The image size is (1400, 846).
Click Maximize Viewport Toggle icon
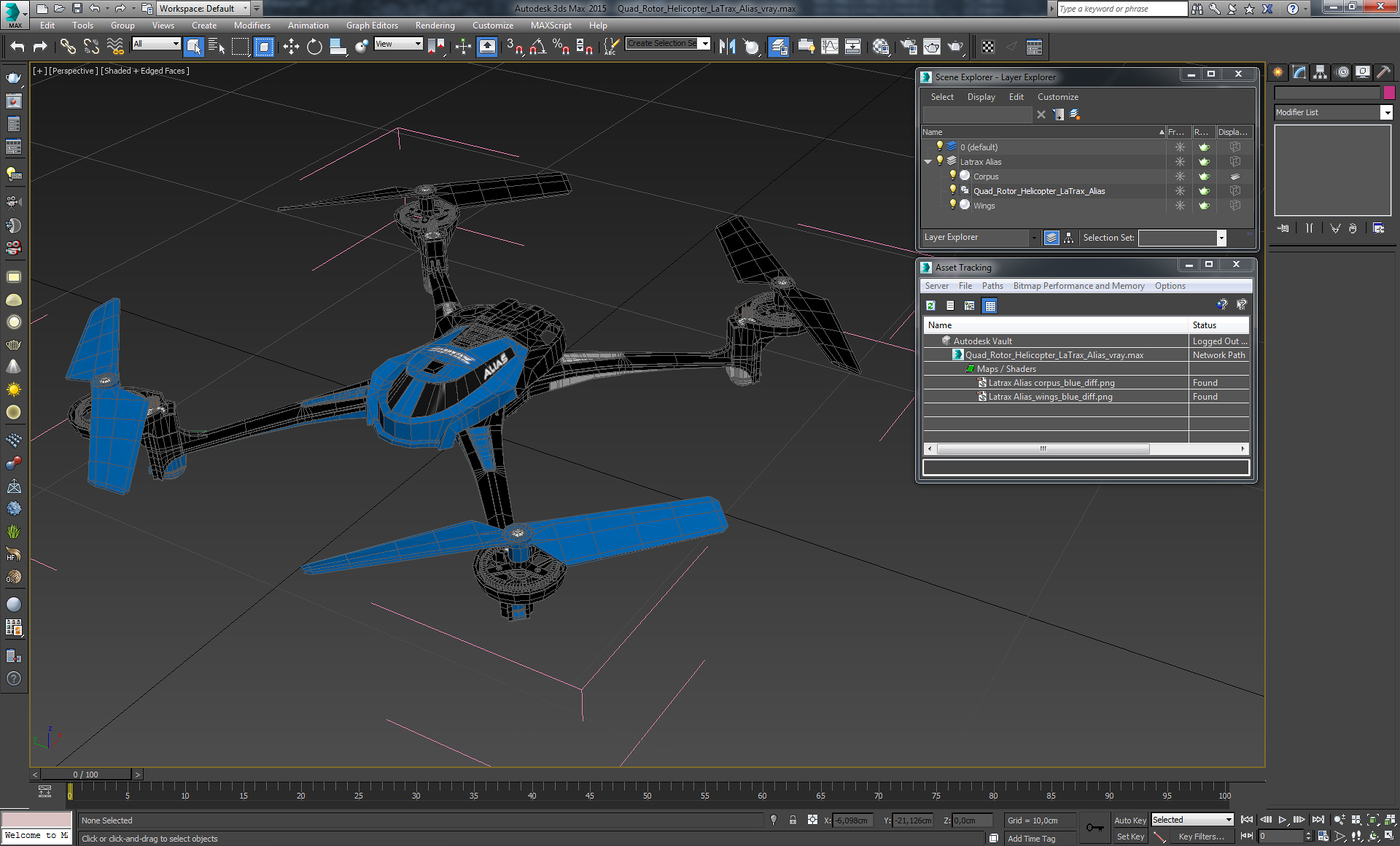pyautogui.click(x=1390, y=837)
